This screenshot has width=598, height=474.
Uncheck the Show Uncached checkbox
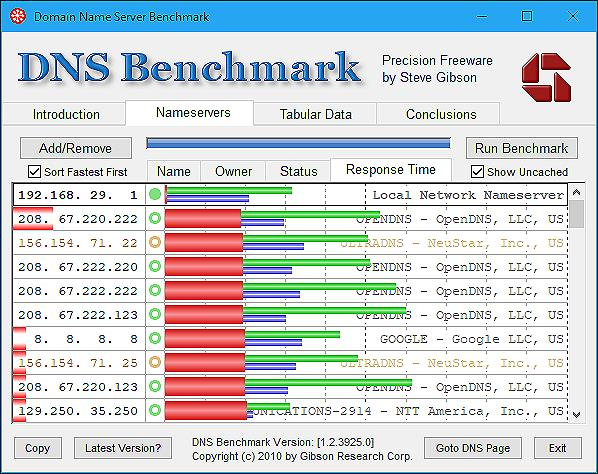(477, 172)
